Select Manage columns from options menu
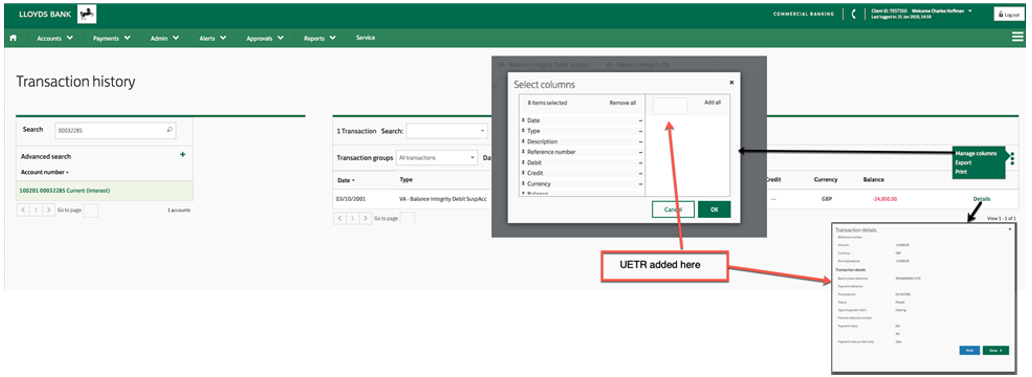Viewport: 1032px width, 377px height. click(975, 153)
